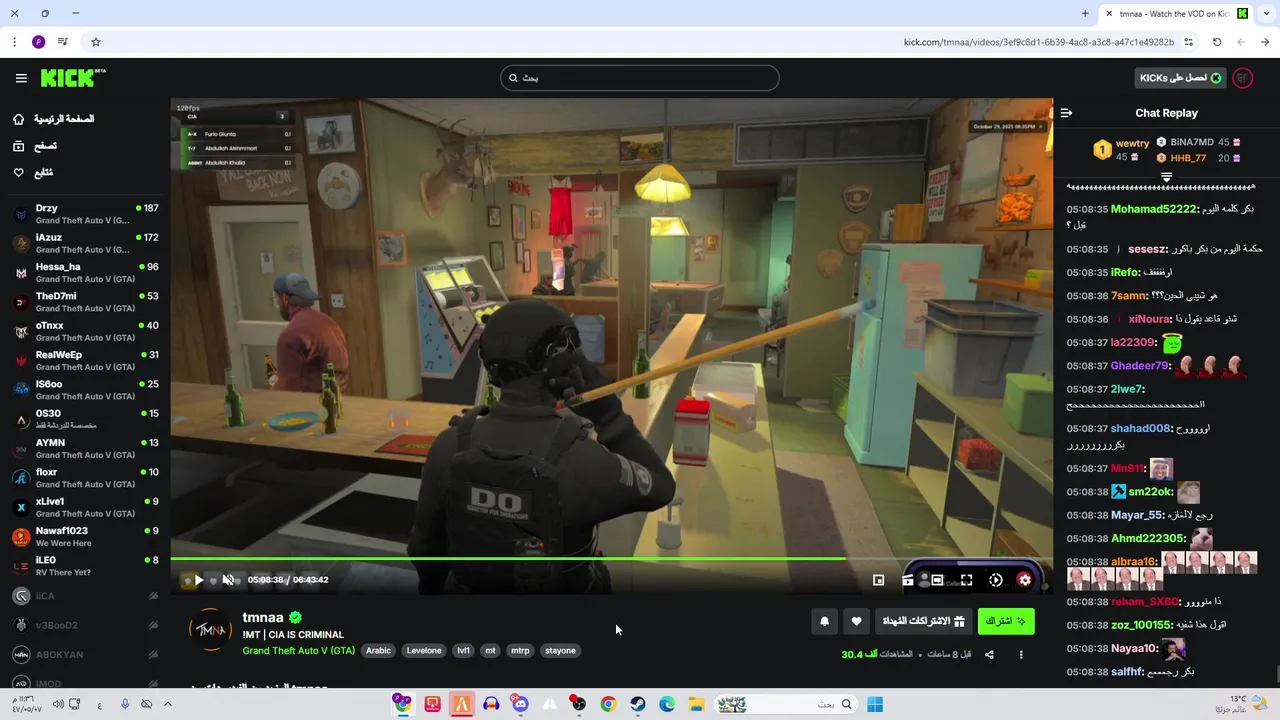Open the Browse sidebar link
This screenshot has height=720, width=1280.
pyautogui.click(x=36, y=146)
